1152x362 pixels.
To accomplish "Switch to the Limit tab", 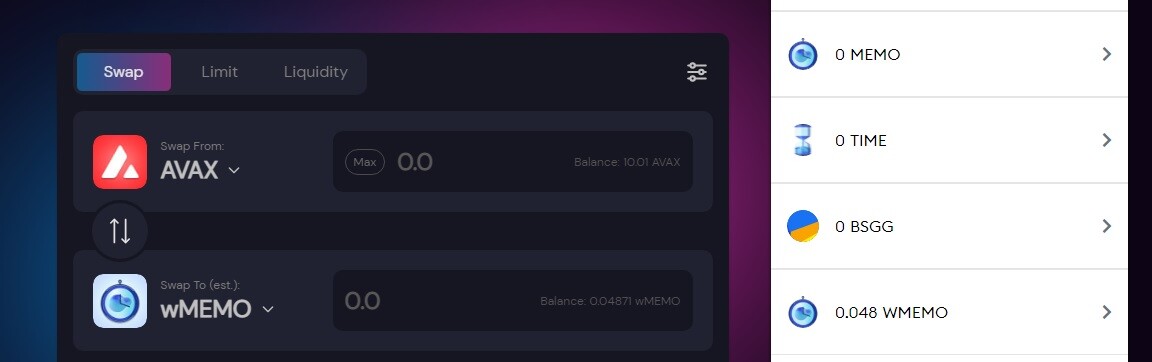I will (x=220, y=72).
